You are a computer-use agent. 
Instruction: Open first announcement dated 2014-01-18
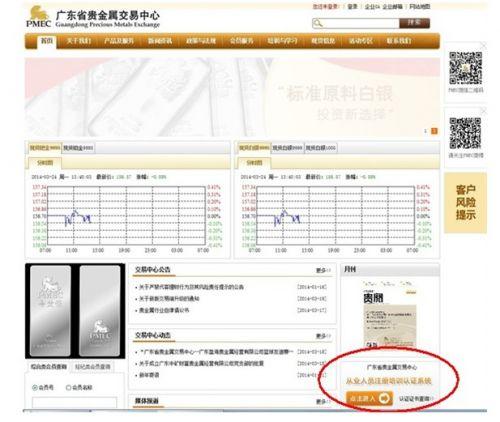pos(191,287)
